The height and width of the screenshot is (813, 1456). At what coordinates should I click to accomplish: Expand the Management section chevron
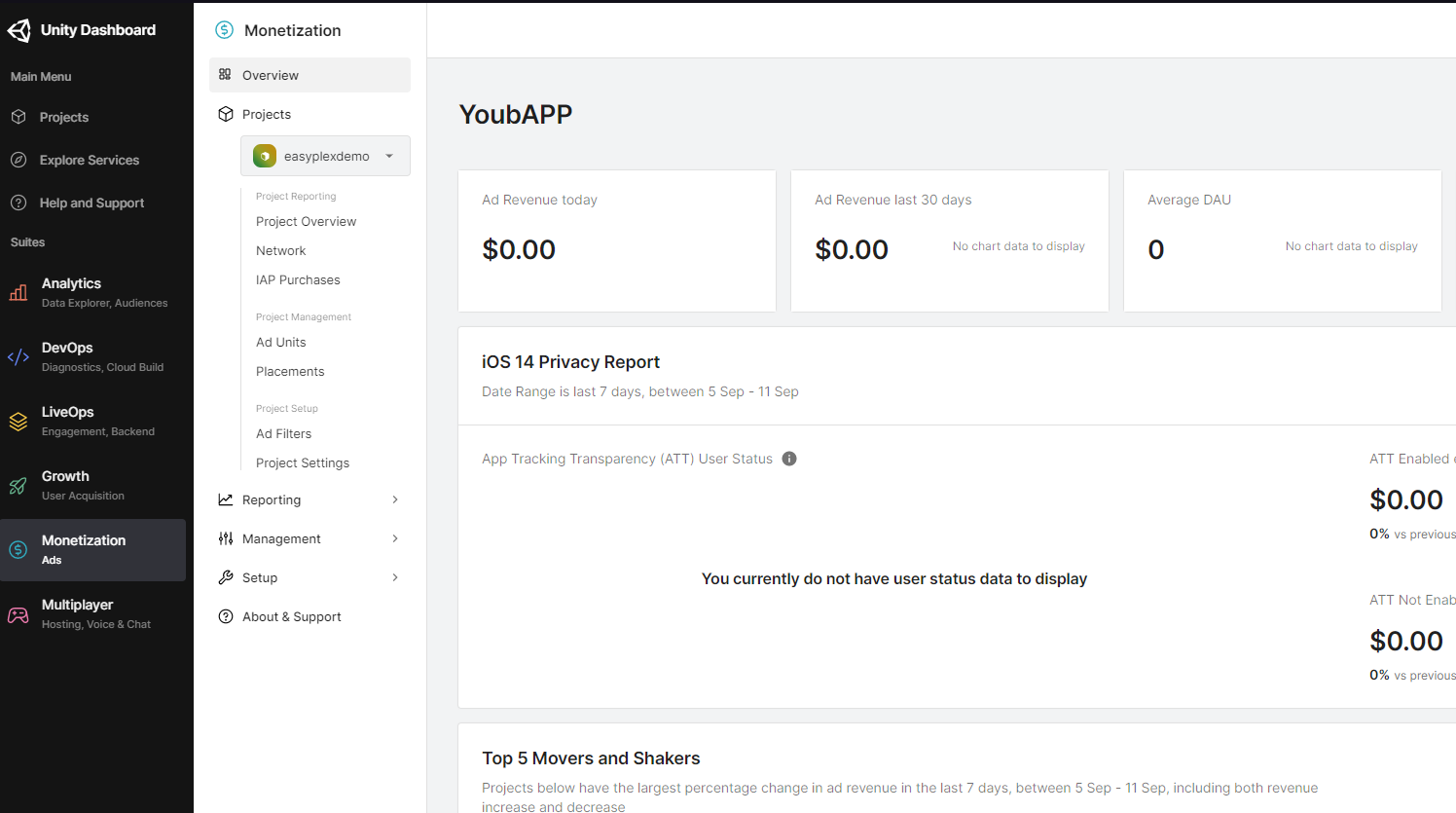[x=395, y=538]
